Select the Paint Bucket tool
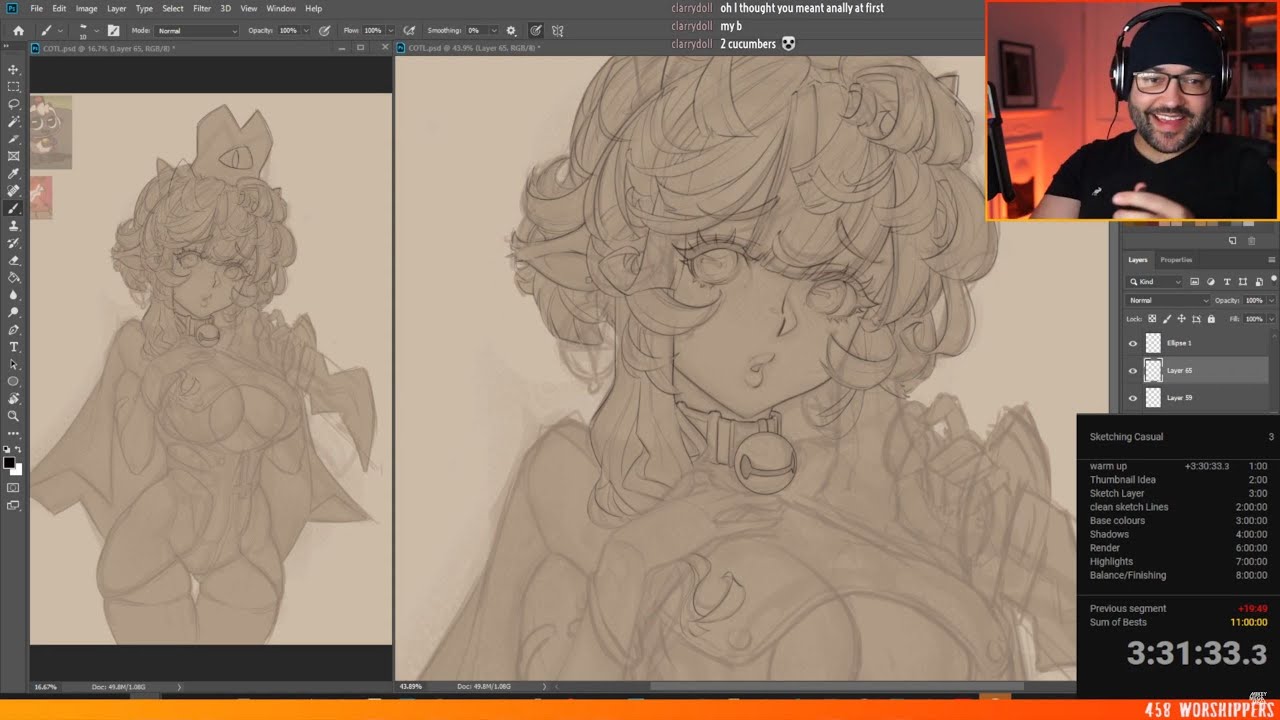This screenshot has width=1280, height=720. point(14,278)
